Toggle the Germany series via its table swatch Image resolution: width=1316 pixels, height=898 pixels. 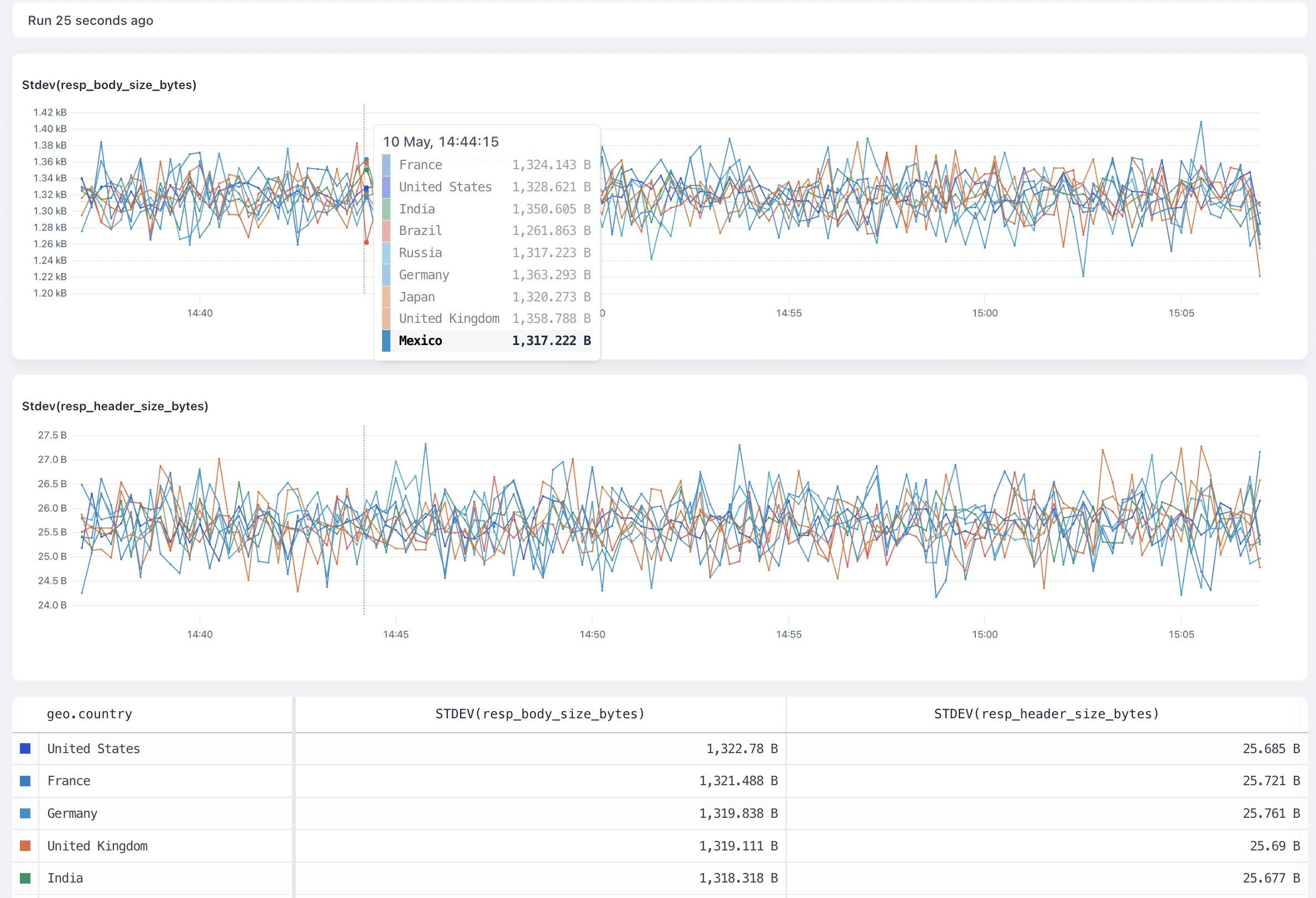coord(24,813)
